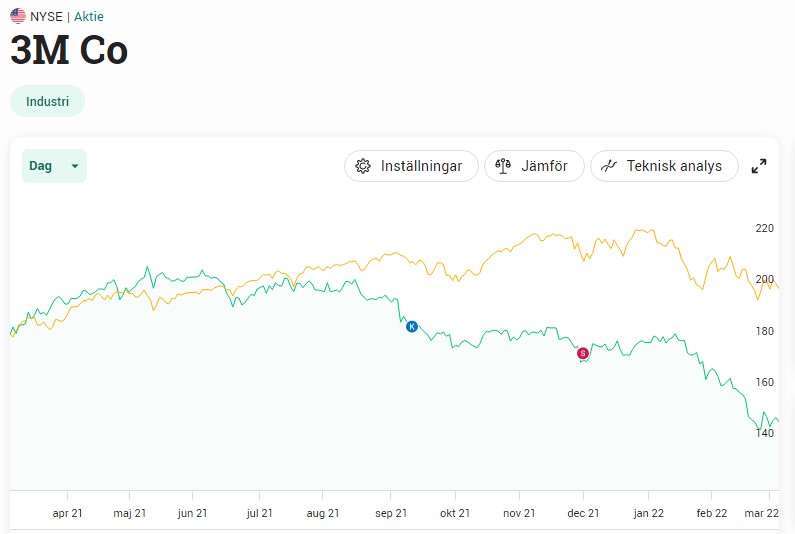This screenshot has height=534, width=795.
Task: Follow the Aktie link
Action: pyautogui.click(x=89, y=16)
